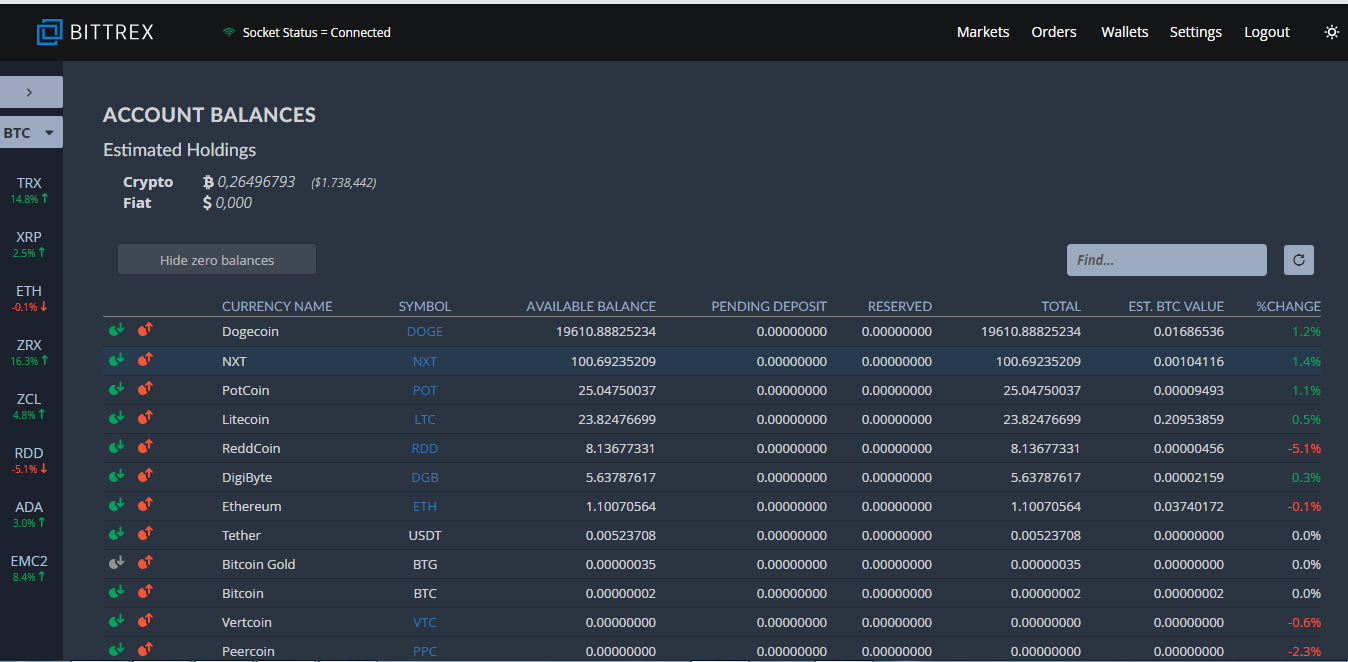Click the withdraw icon for Tether
This screenshot has height=662, width=1348.
tap(145, 533)
